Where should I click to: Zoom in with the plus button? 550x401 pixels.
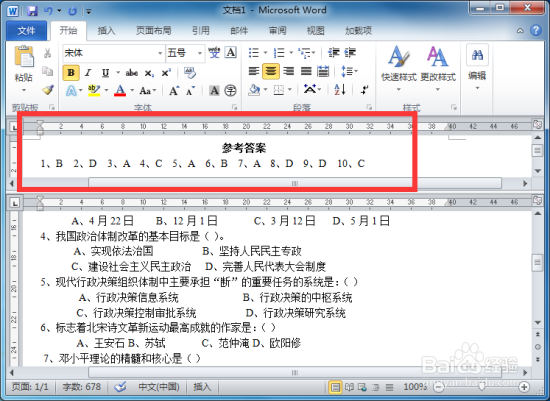click(x=524, y=387)
